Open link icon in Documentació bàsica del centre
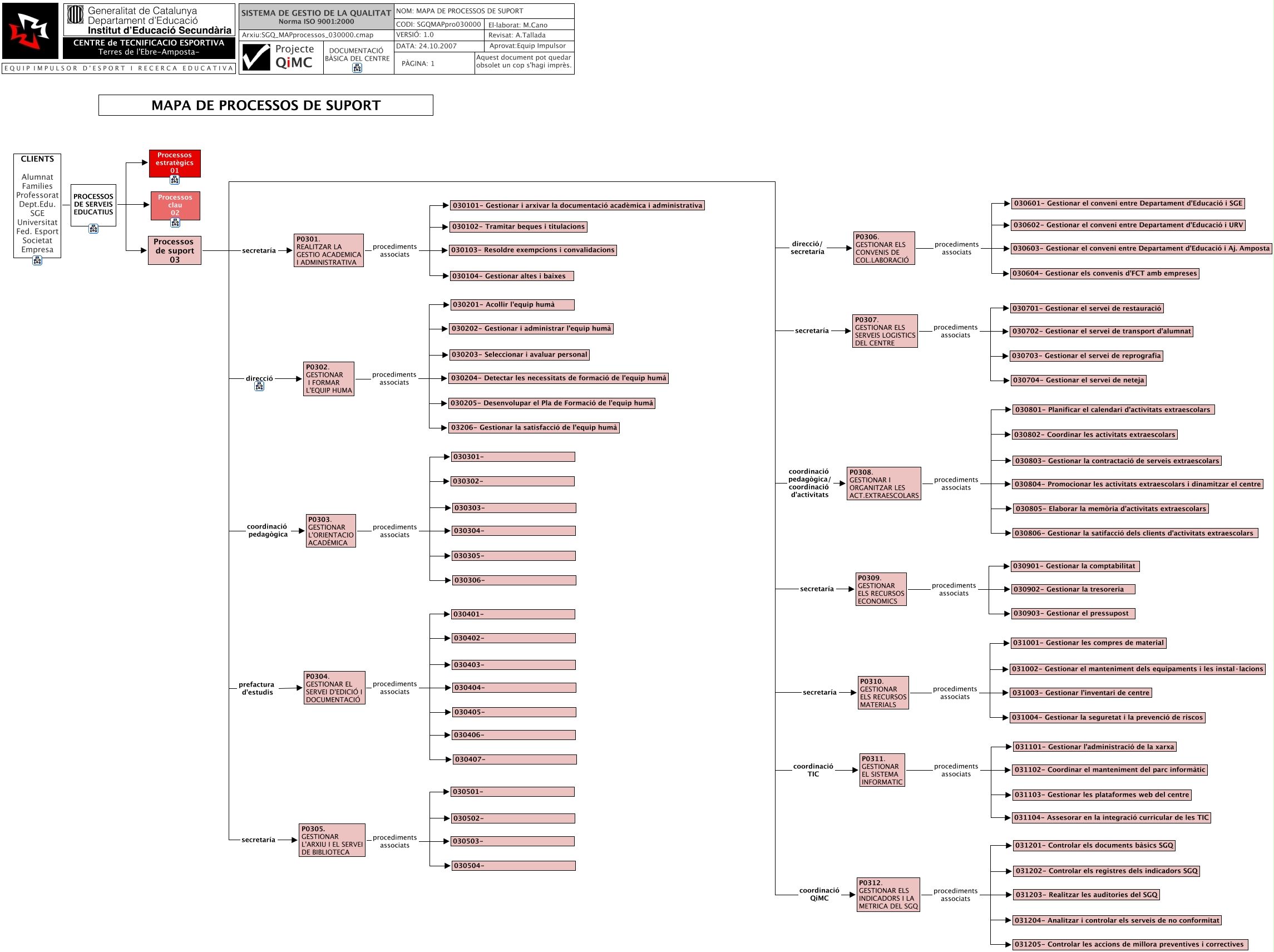Viewport: 1274px width, 952px height. (357, 68)
